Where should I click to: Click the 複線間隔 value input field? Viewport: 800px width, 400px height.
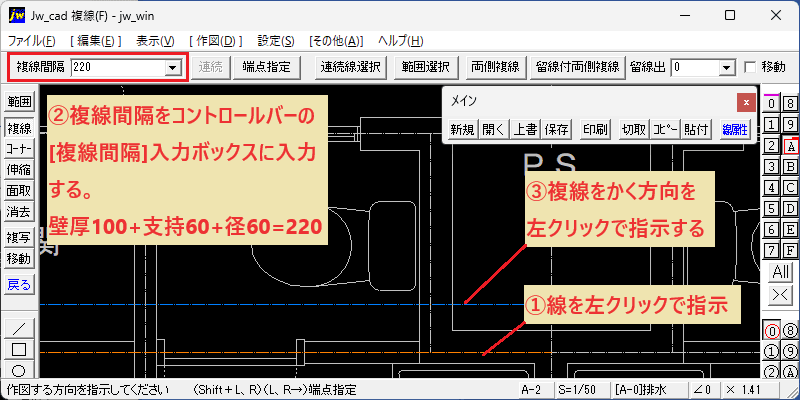[x=119, y=67]
